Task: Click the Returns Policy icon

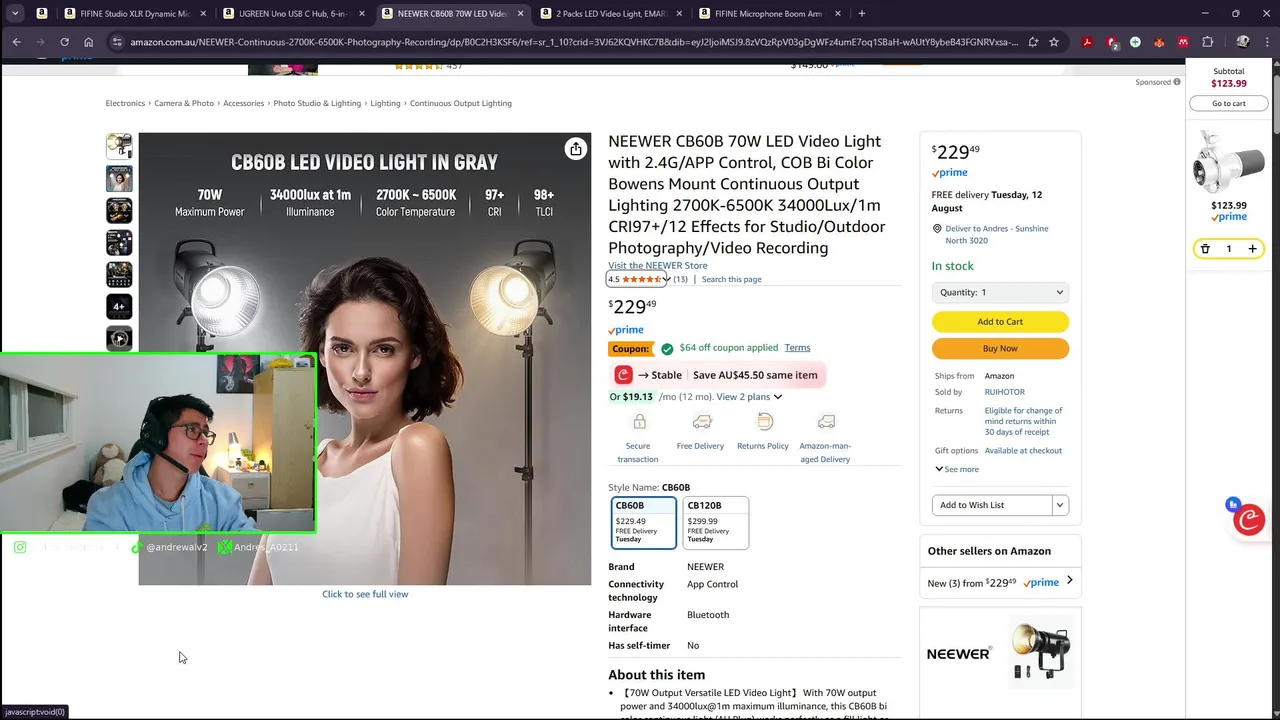Action: click(x=765, y=422)
